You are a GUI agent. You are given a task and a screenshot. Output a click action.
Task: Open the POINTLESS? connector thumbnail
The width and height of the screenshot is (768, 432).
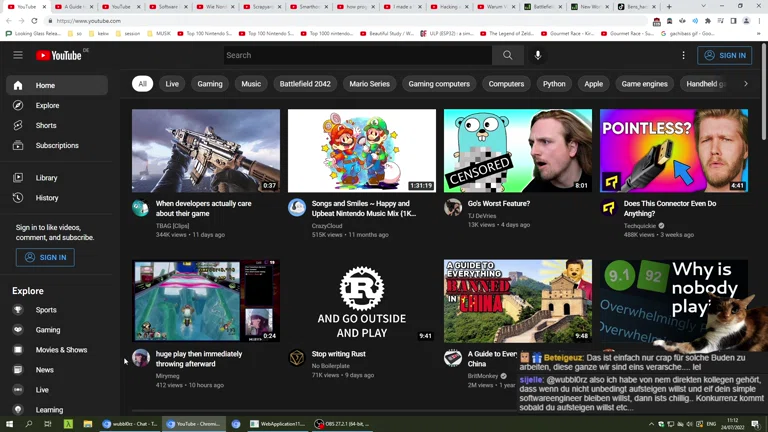(673, 151)
